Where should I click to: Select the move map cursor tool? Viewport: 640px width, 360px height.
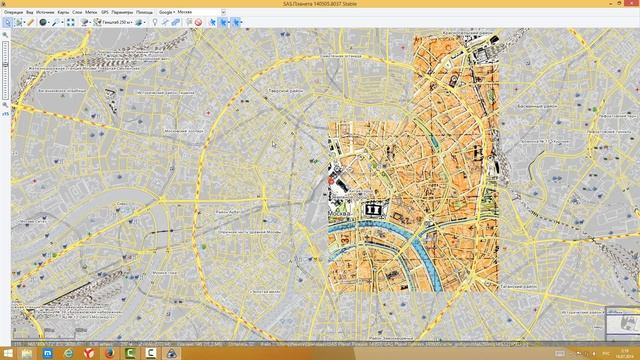[x=7, y=22]
